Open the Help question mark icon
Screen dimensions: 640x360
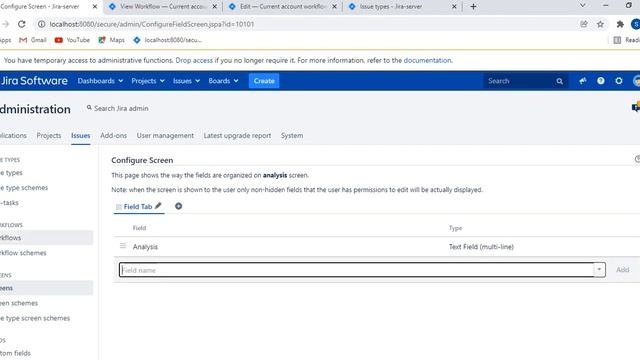(x=600, y=81)
